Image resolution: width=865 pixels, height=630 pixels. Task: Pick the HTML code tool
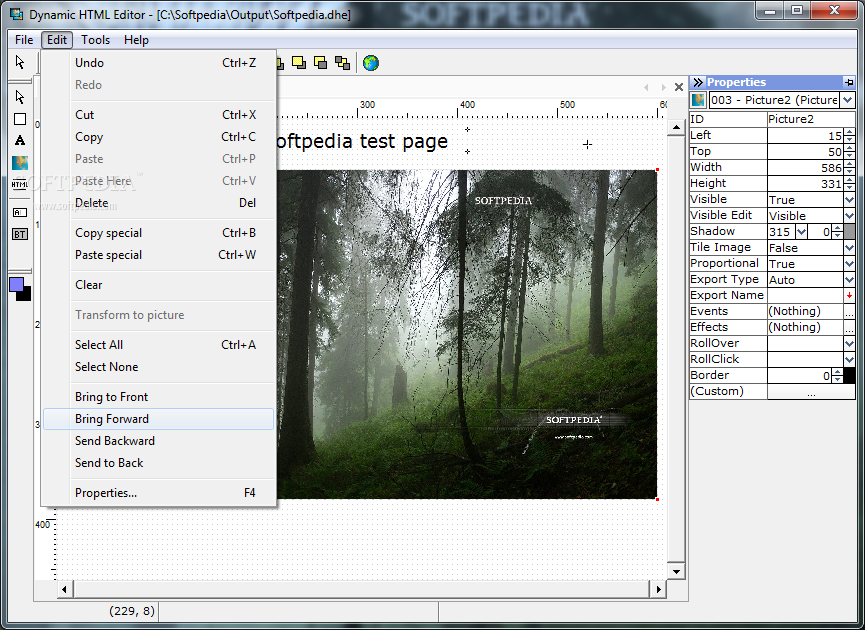point(20,184)
